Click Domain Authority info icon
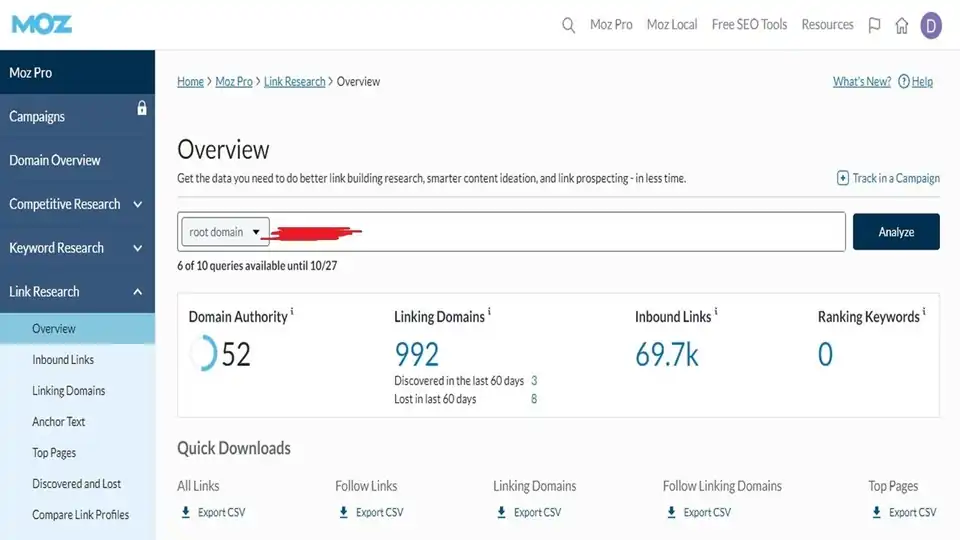 click(292, 312)
